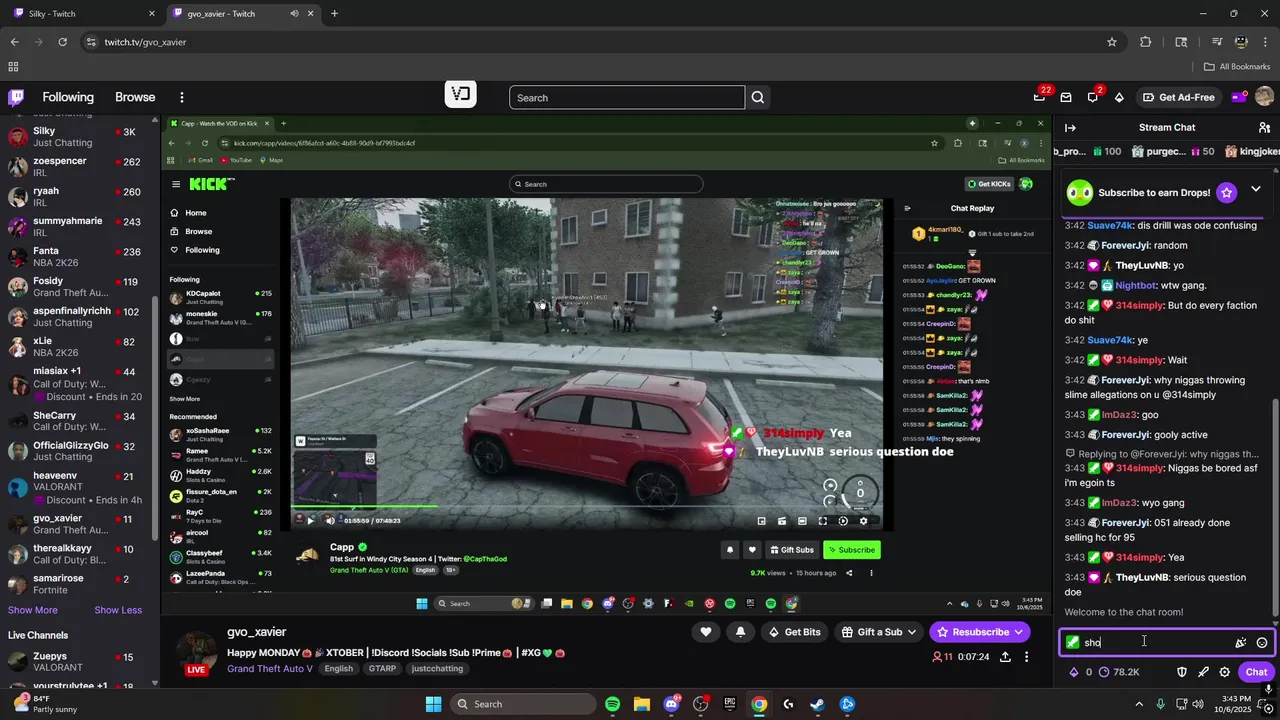Click the Get Ad-Free button
The image size is (1280, 720).
(x=1178, y=97)
